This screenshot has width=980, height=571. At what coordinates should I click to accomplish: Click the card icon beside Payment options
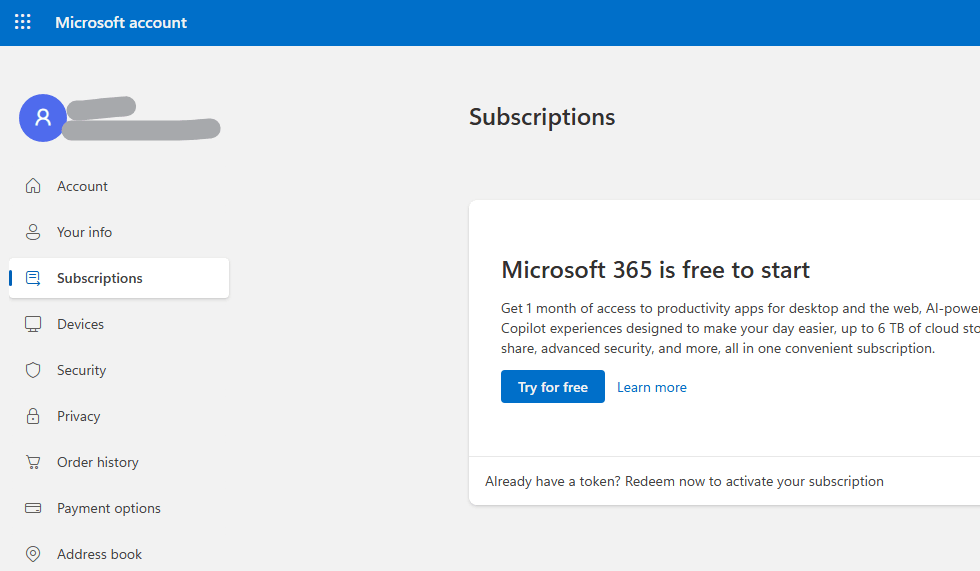coord(33,509)
